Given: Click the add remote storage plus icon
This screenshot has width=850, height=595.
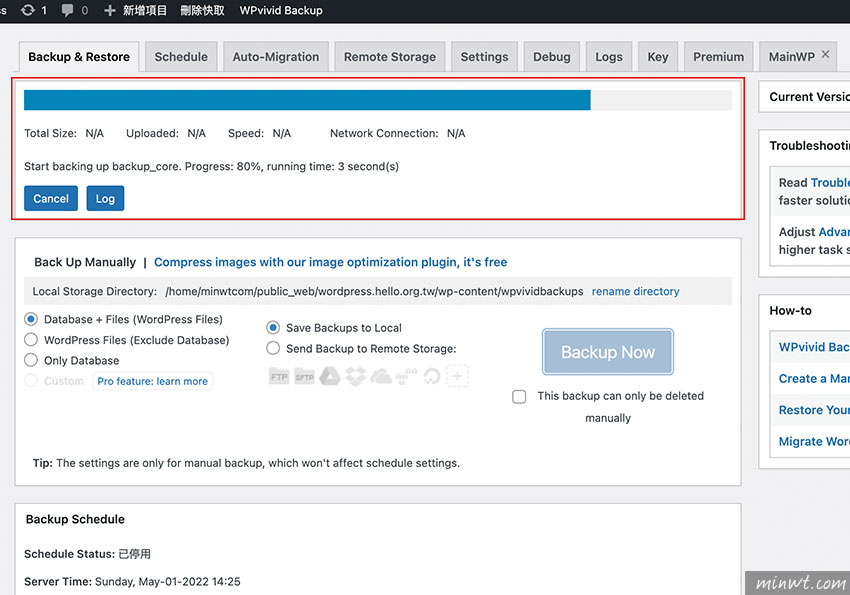Looking at the screenshot, I should pos(458,376).
